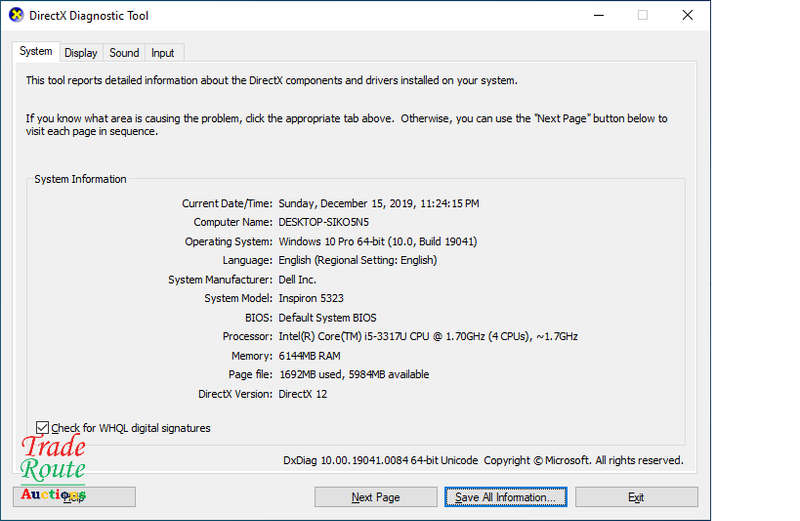Viewport: 800px width, 521px height.
Task: Click the Intel(R) Core(TM) i5-3317U processor value
Action: [428, 337]
